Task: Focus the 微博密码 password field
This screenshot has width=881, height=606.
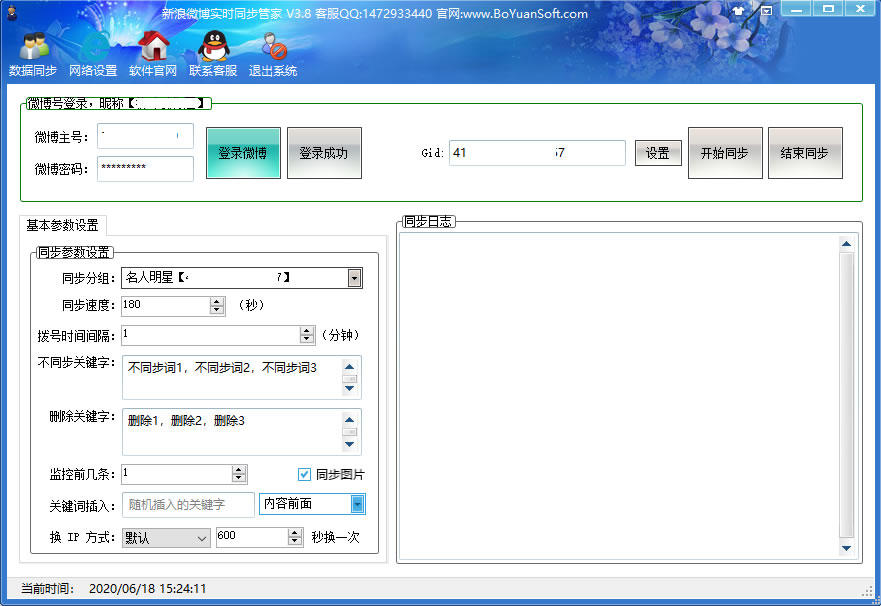Action: click(146, 168)
